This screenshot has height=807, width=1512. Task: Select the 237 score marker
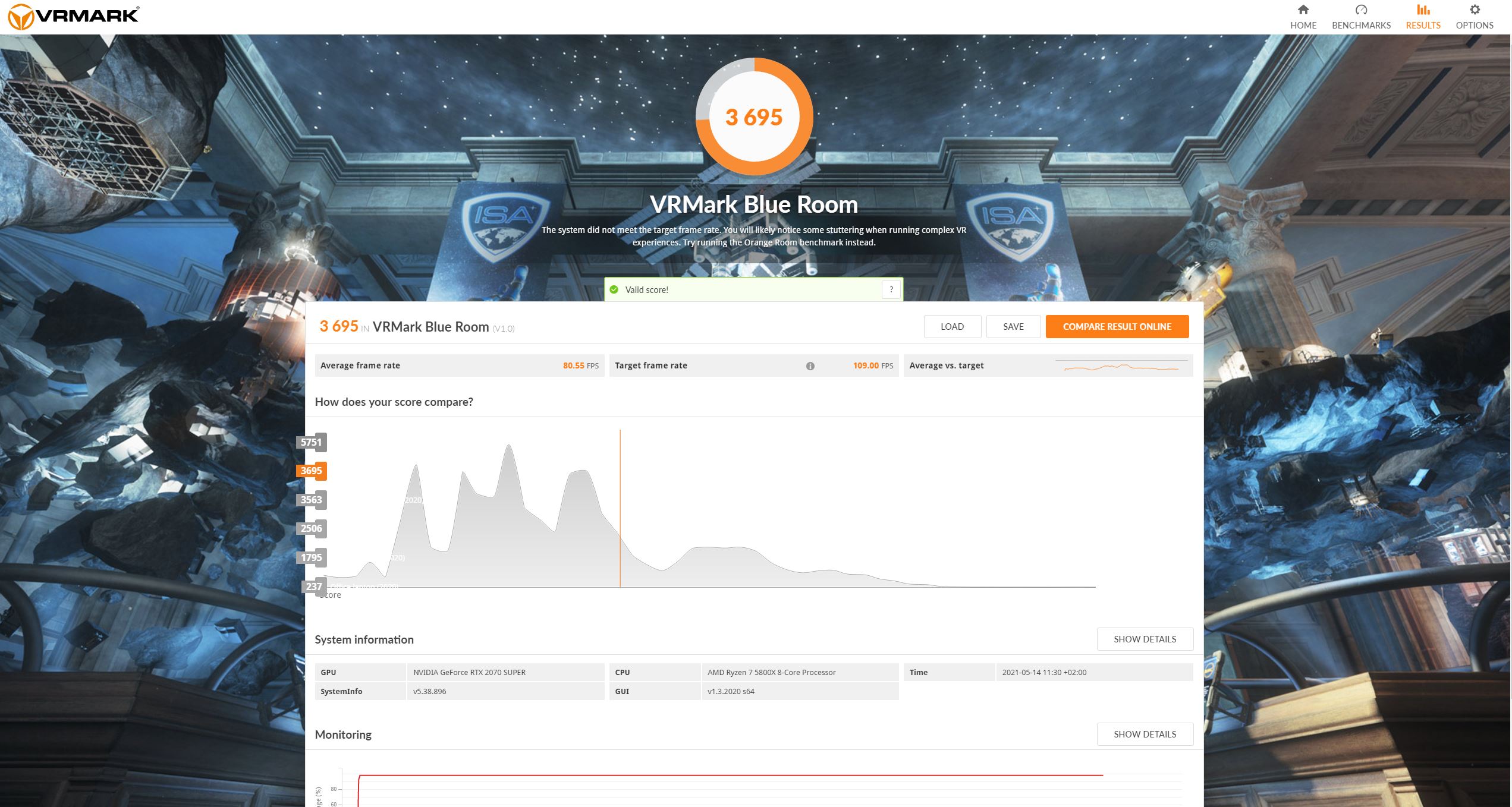click(x=314, y=587)
